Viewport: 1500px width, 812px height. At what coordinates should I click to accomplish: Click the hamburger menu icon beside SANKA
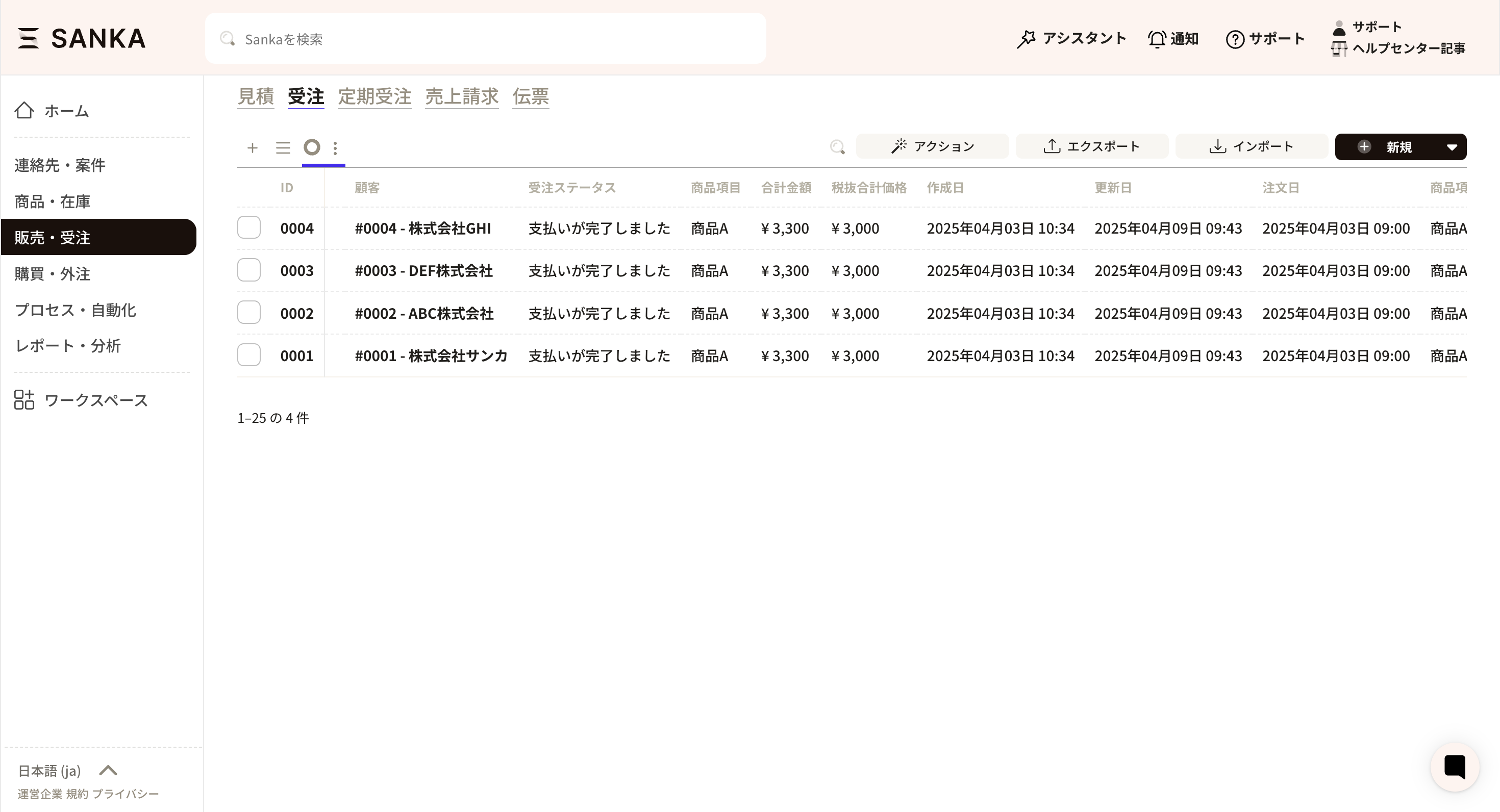coord(28,38)
